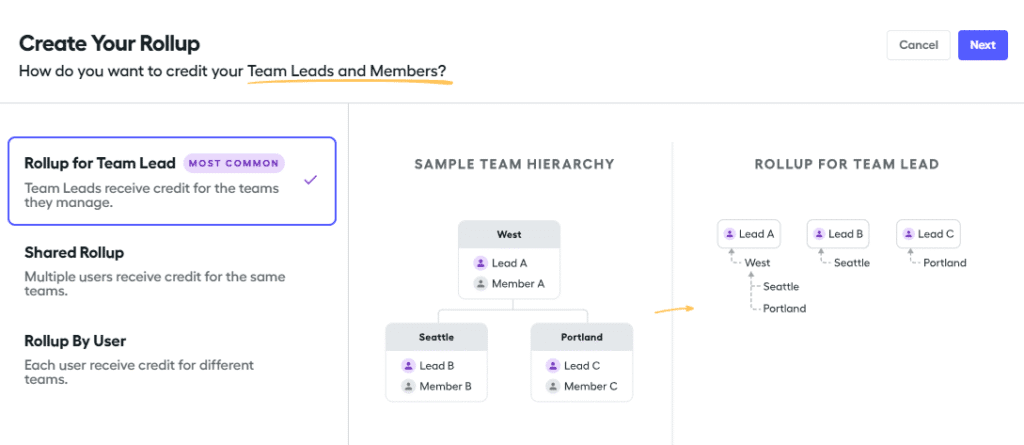
Task: Click the West team header in hierarchy
Action: pyautogui.click(x=509, y=235)
